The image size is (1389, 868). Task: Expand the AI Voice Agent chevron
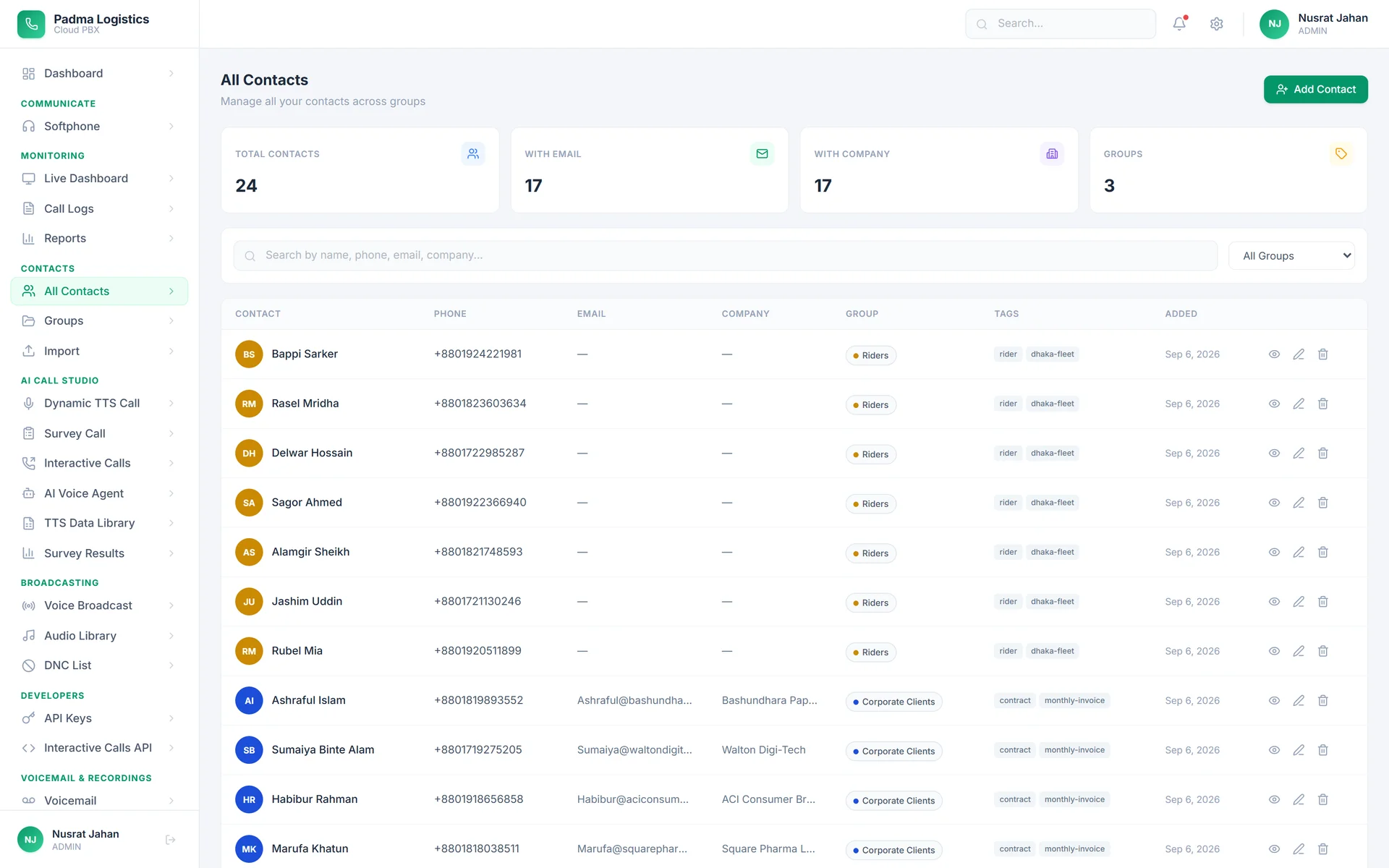171,493
